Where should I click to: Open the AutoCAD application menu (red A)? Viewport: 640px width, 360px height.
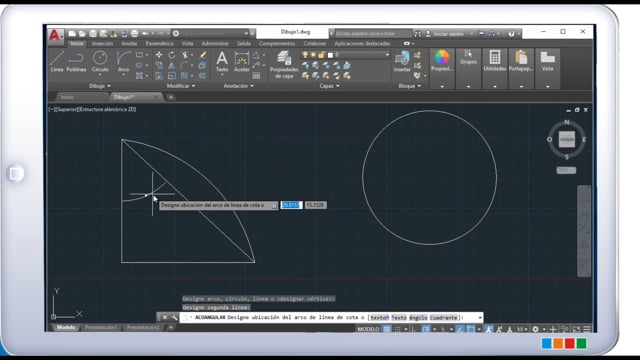click(55, 35)
